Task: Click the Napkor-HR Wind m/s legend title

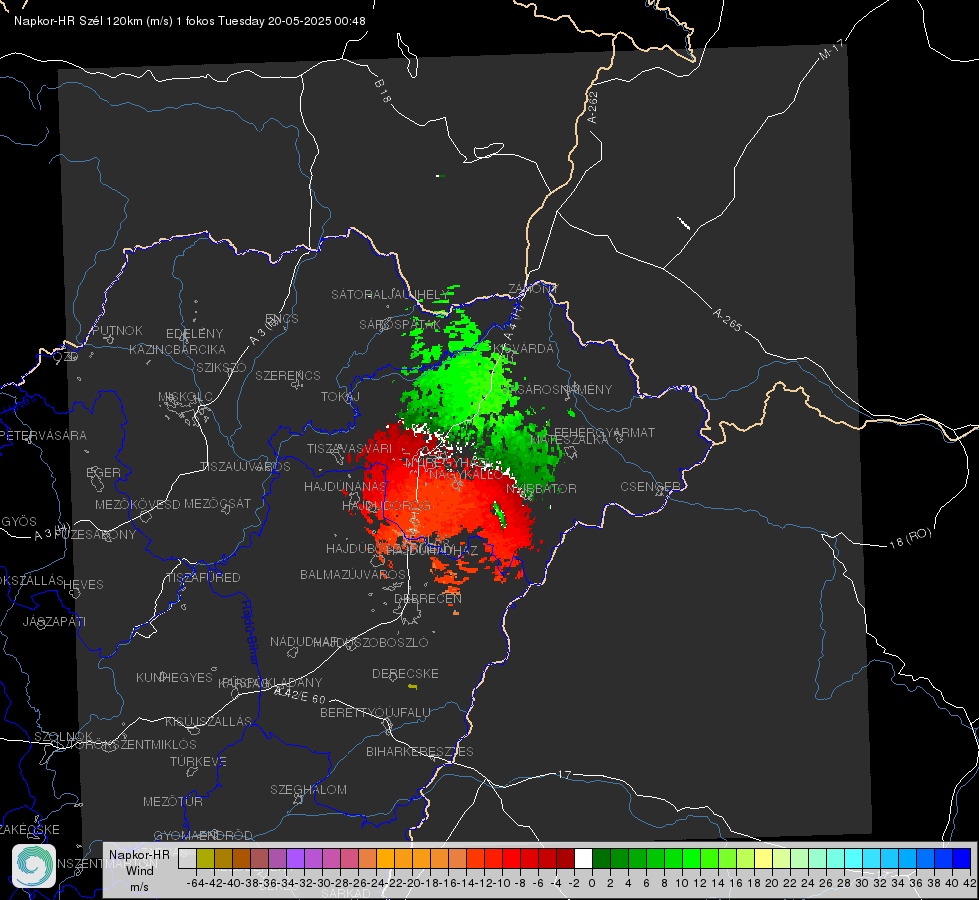Action: tap(139, 870)
